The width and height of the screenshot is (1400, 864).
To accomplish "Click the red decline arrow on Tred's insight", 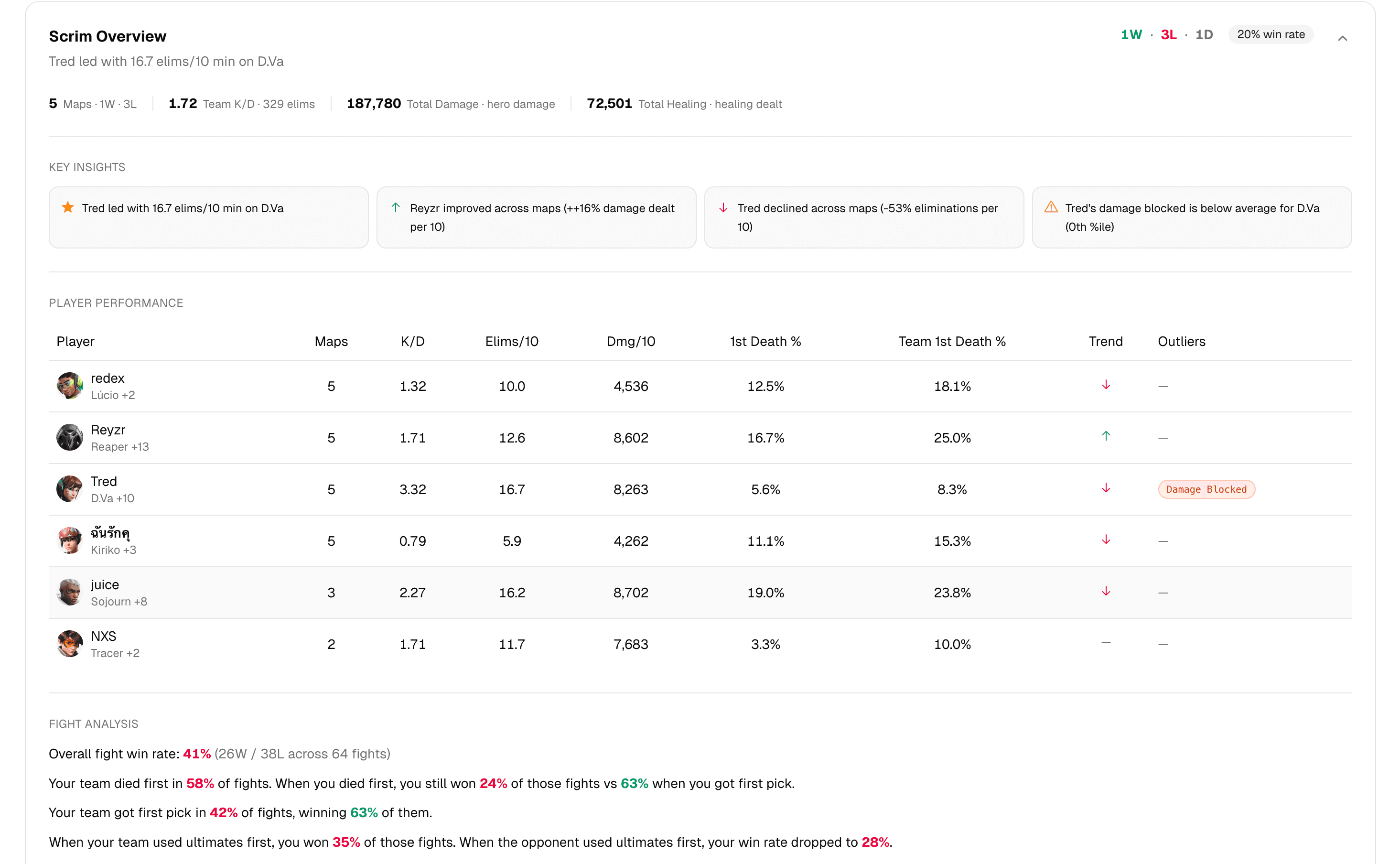I will point(723,207).
